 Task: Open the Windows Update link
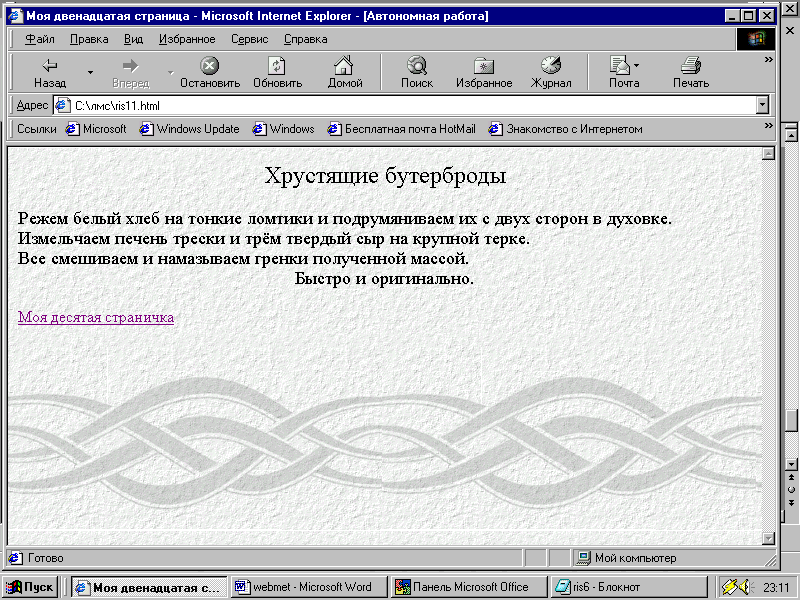tap(189, 129)
